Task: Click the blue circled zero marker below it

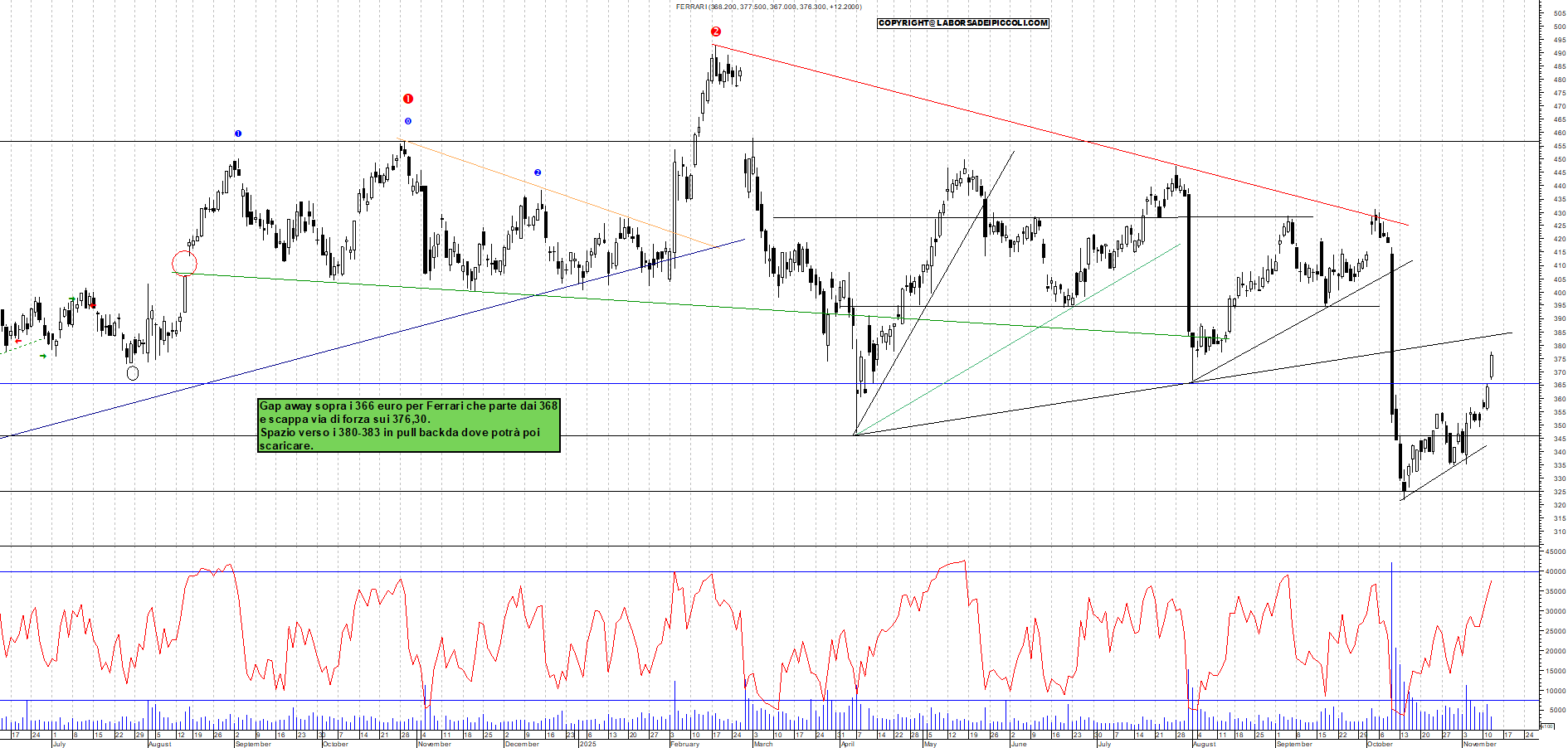Action: (407, 122)
